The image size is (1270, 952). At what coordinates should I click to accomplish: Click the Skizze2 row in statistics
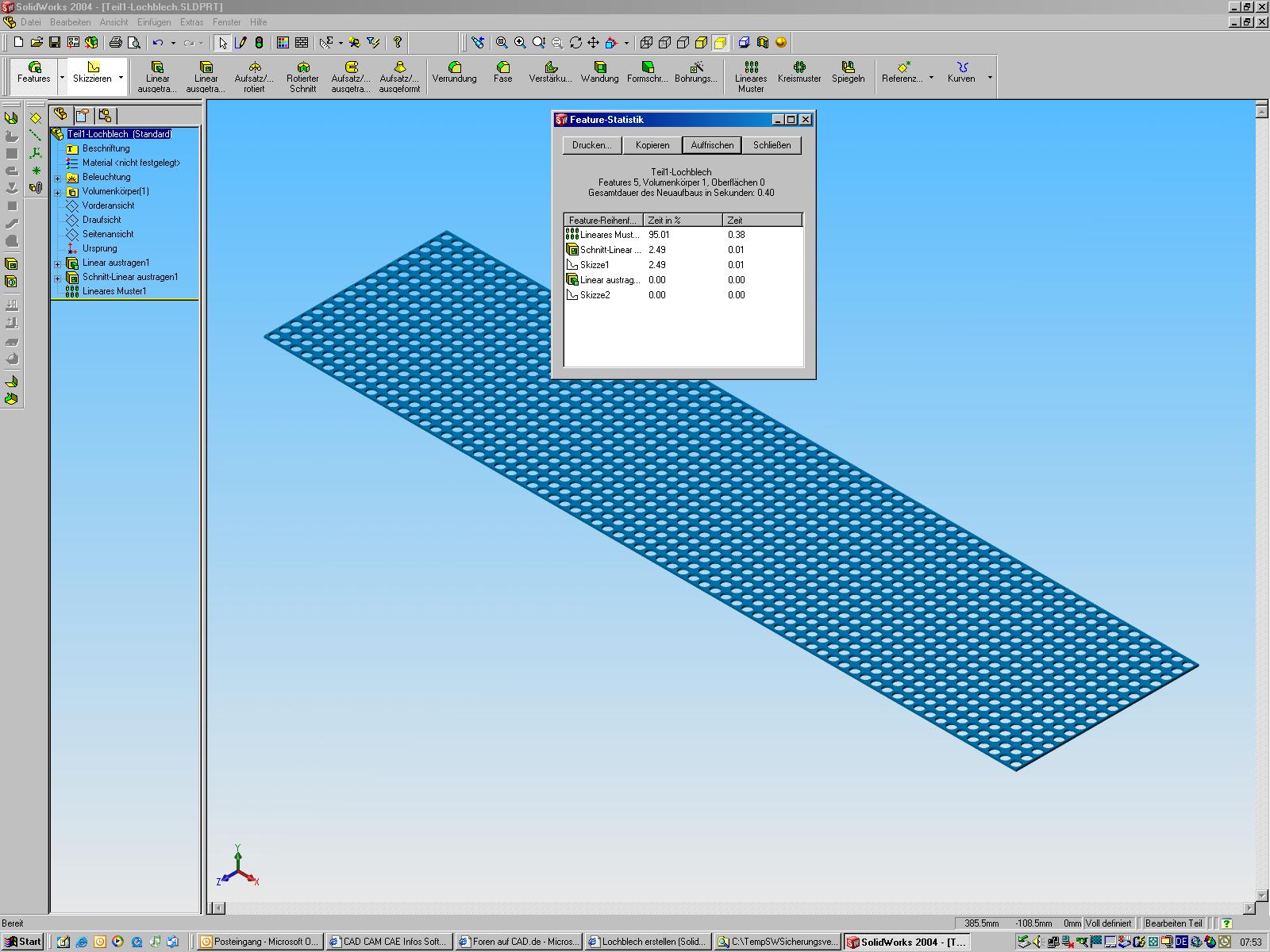(x=683, y=295)
